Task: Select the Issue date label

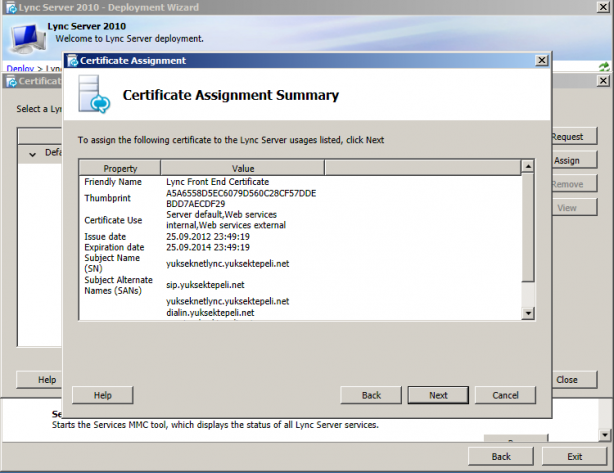Action: click(x=105, y=236)
